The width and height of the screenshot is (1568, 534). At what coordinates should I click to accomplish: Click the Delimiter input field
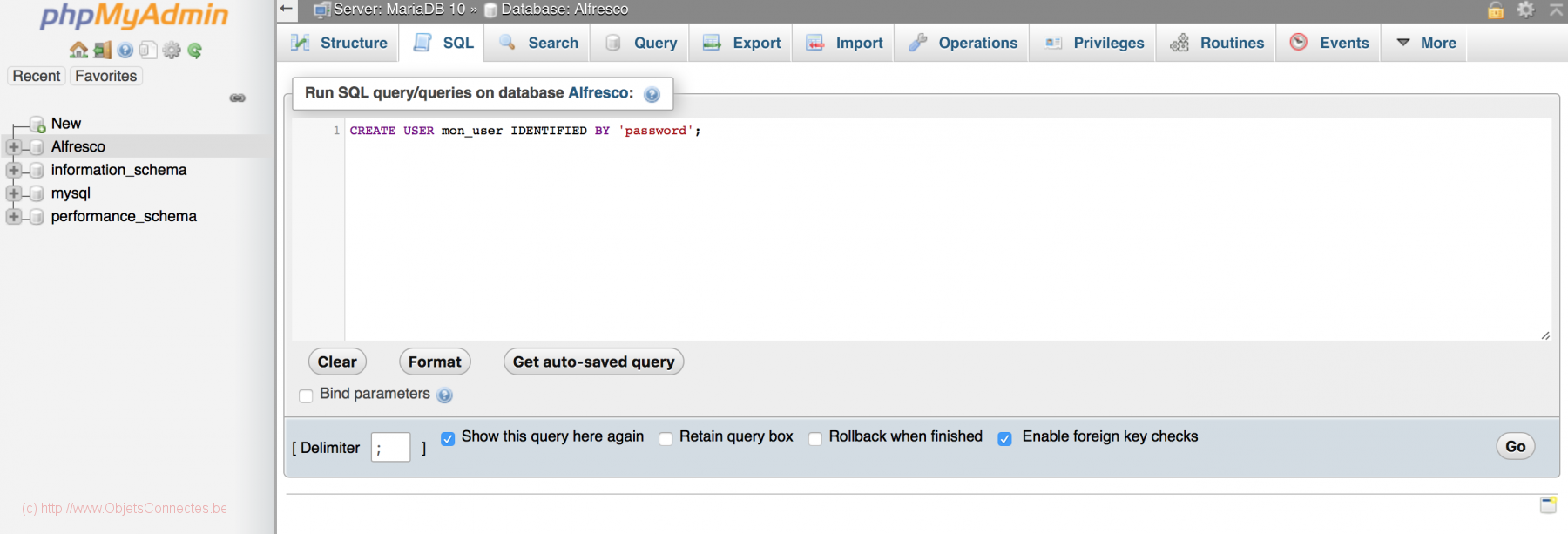click(391, 448)
